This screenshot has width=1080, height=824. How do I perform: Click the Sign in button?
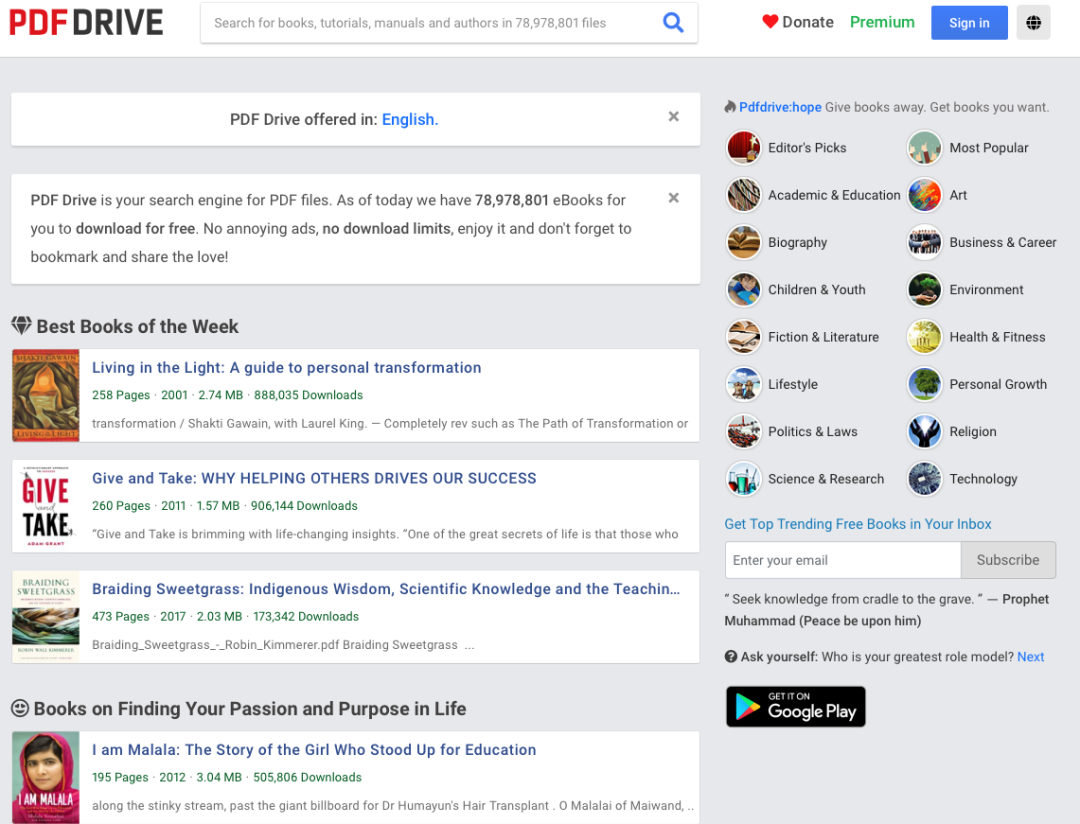[969, 23]
